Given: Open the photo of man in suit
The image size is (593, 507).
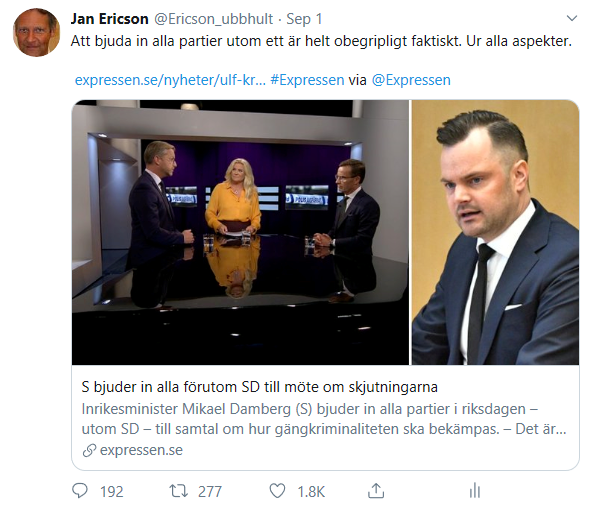Looking at the screenshot, I should point(495,233).
